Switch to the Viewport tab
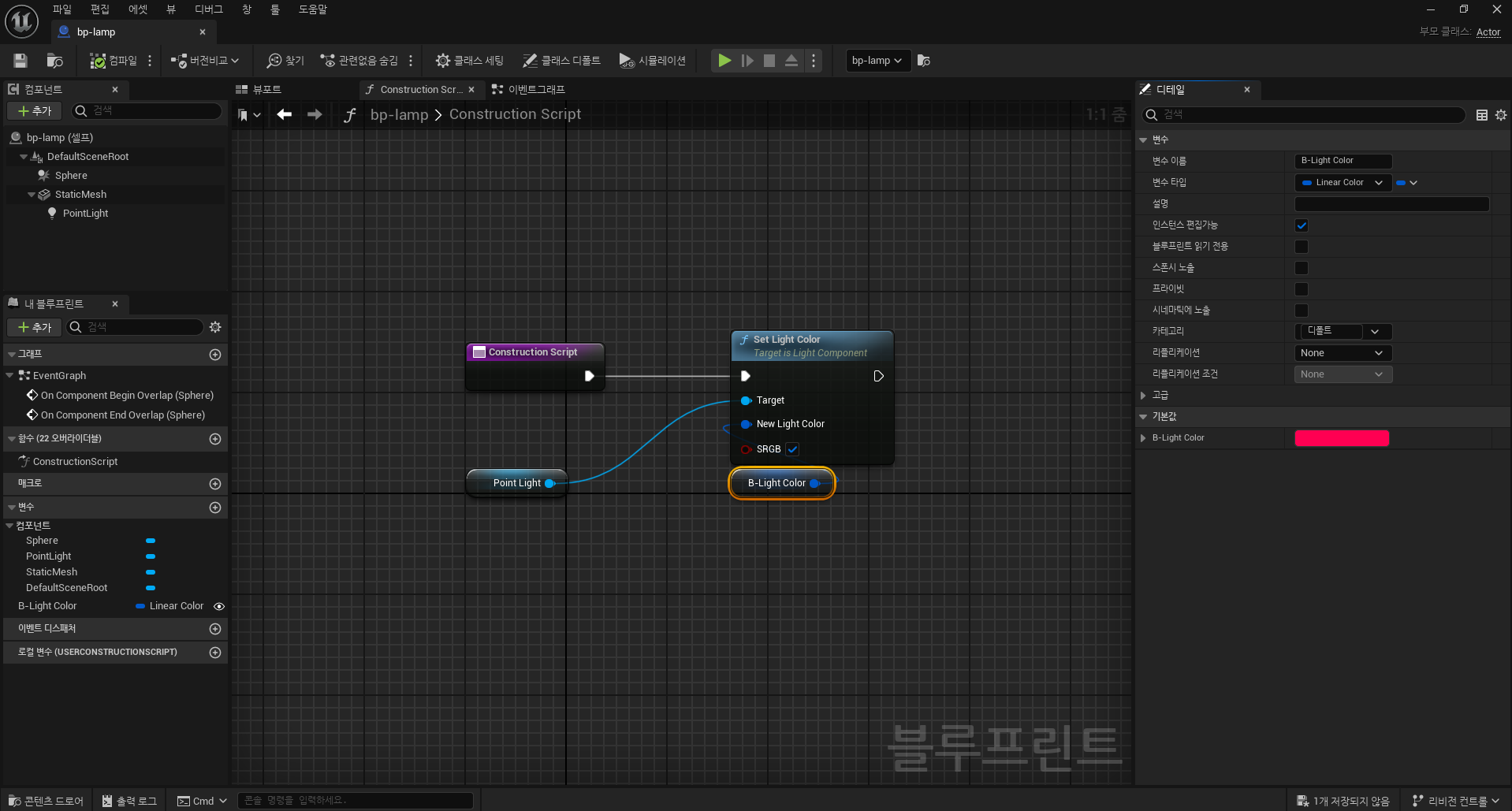 [259, 90]
